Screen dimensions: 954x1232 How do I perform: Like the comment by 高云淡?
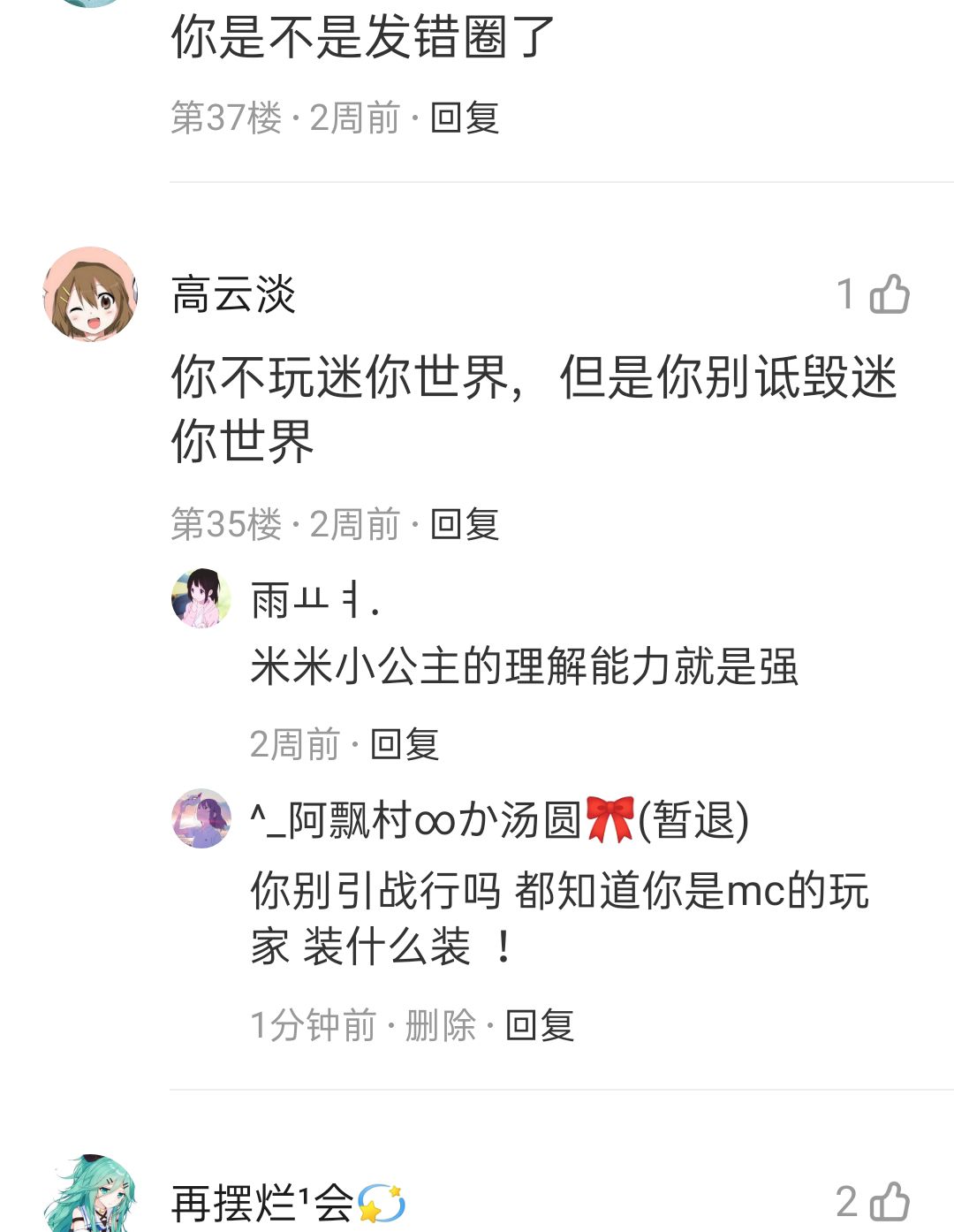tap(890, 294)
